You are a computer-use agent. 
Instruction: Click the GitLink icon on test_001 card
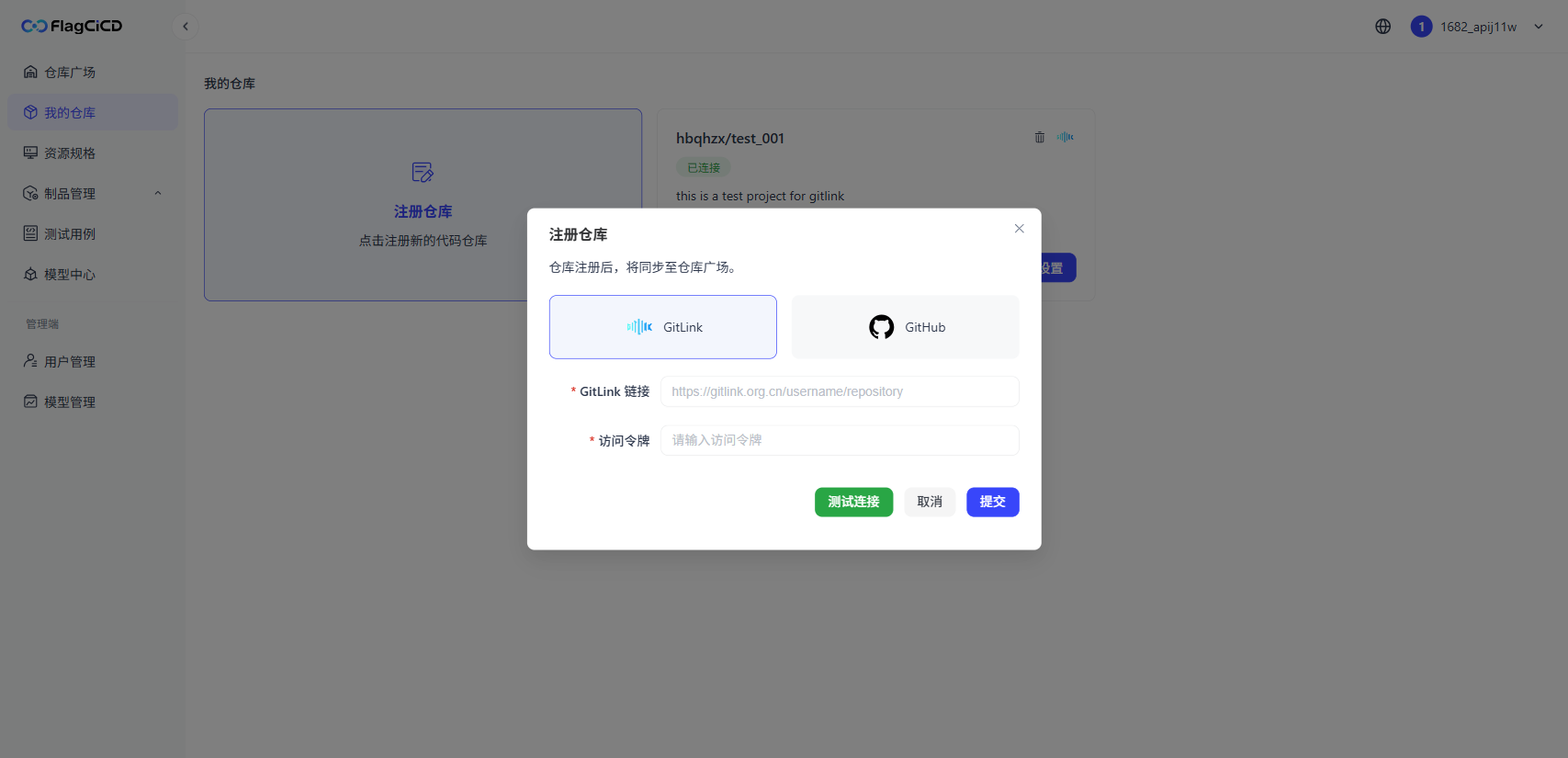(1066, 137)
